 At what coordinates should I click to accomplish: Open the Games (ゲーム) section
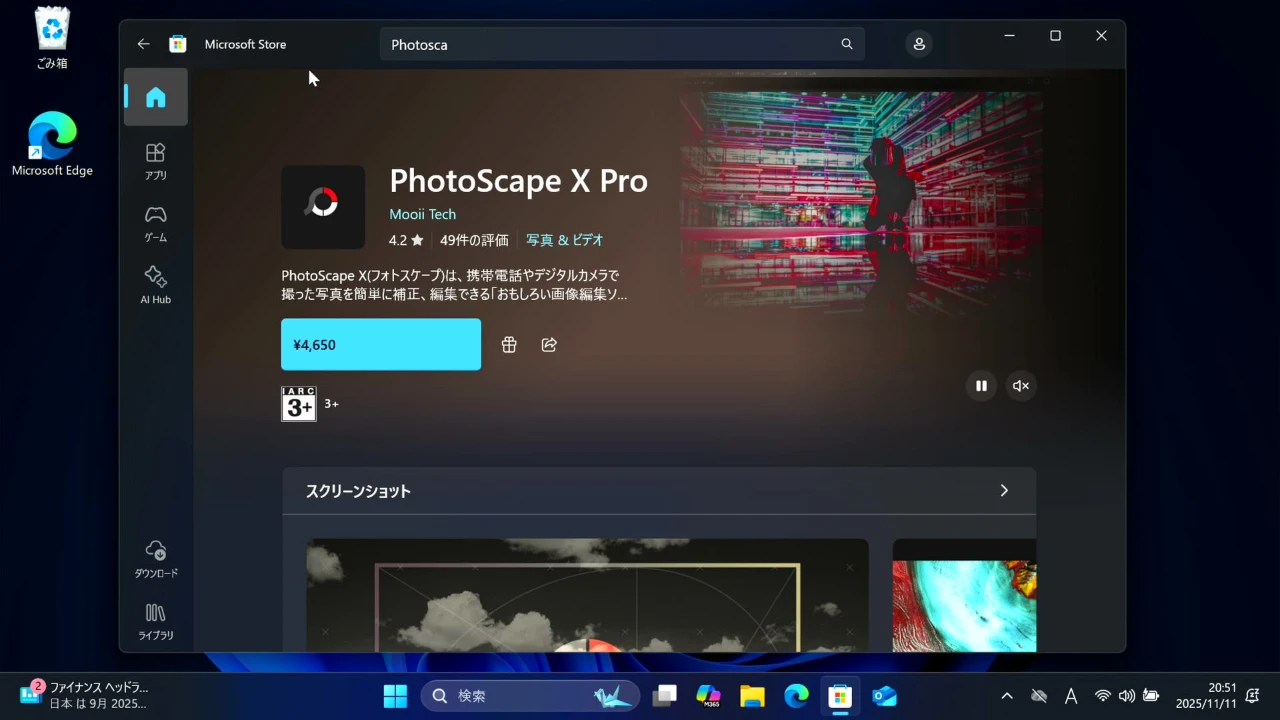pos(156,223)
